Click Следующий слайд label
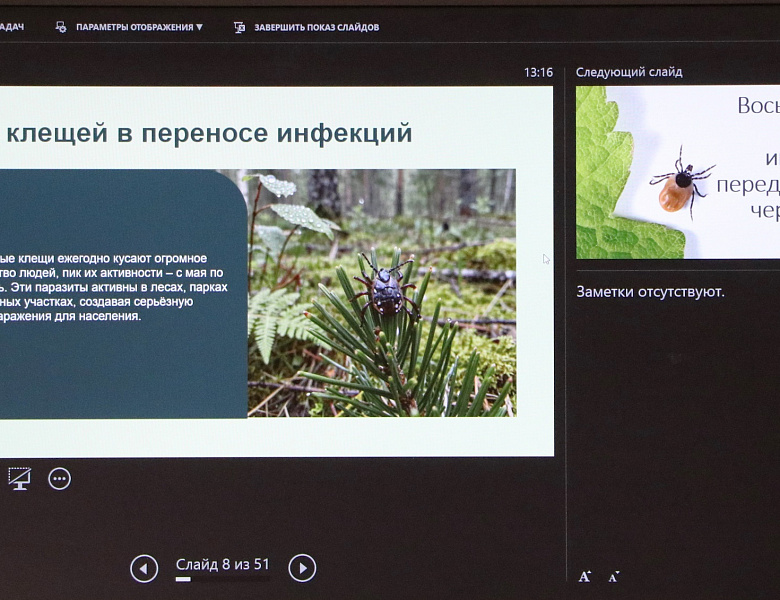 pyautogui.click(x=629, y=72)
